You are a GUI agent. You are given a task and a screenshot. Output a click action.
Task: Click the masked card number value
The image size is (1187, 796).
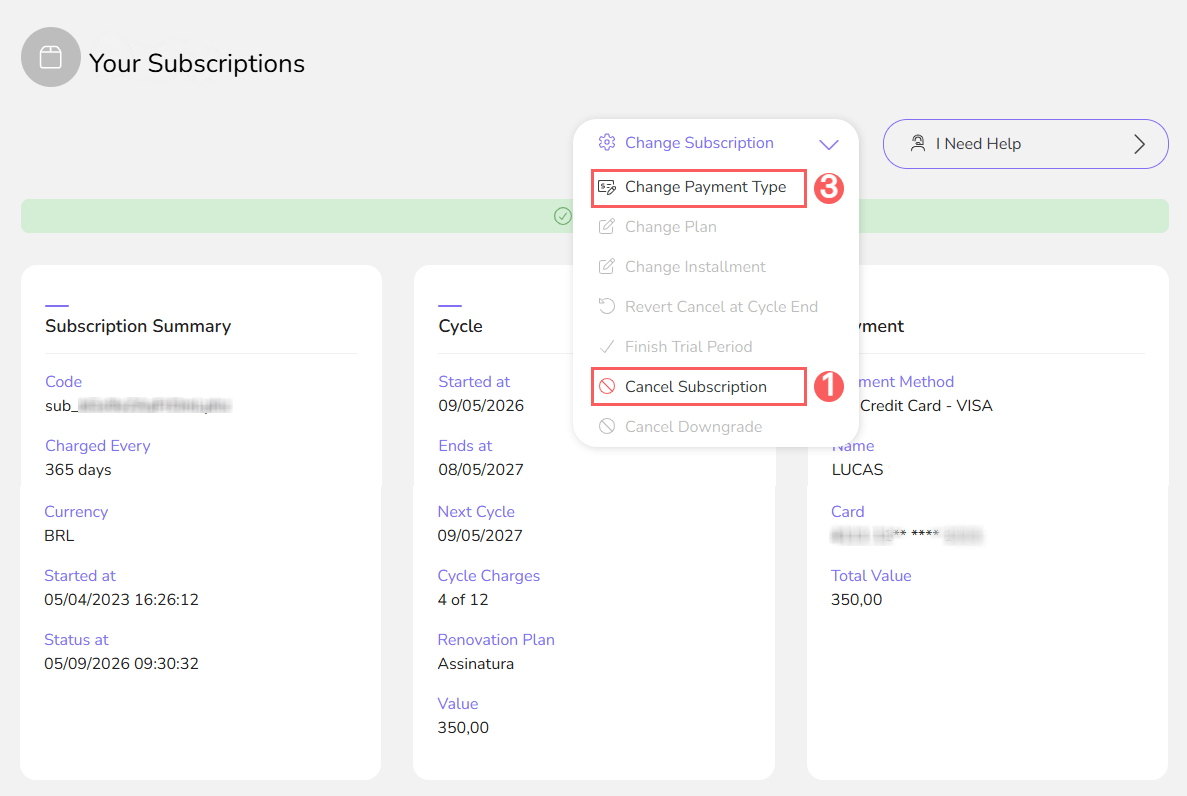(x=906, y=535)
